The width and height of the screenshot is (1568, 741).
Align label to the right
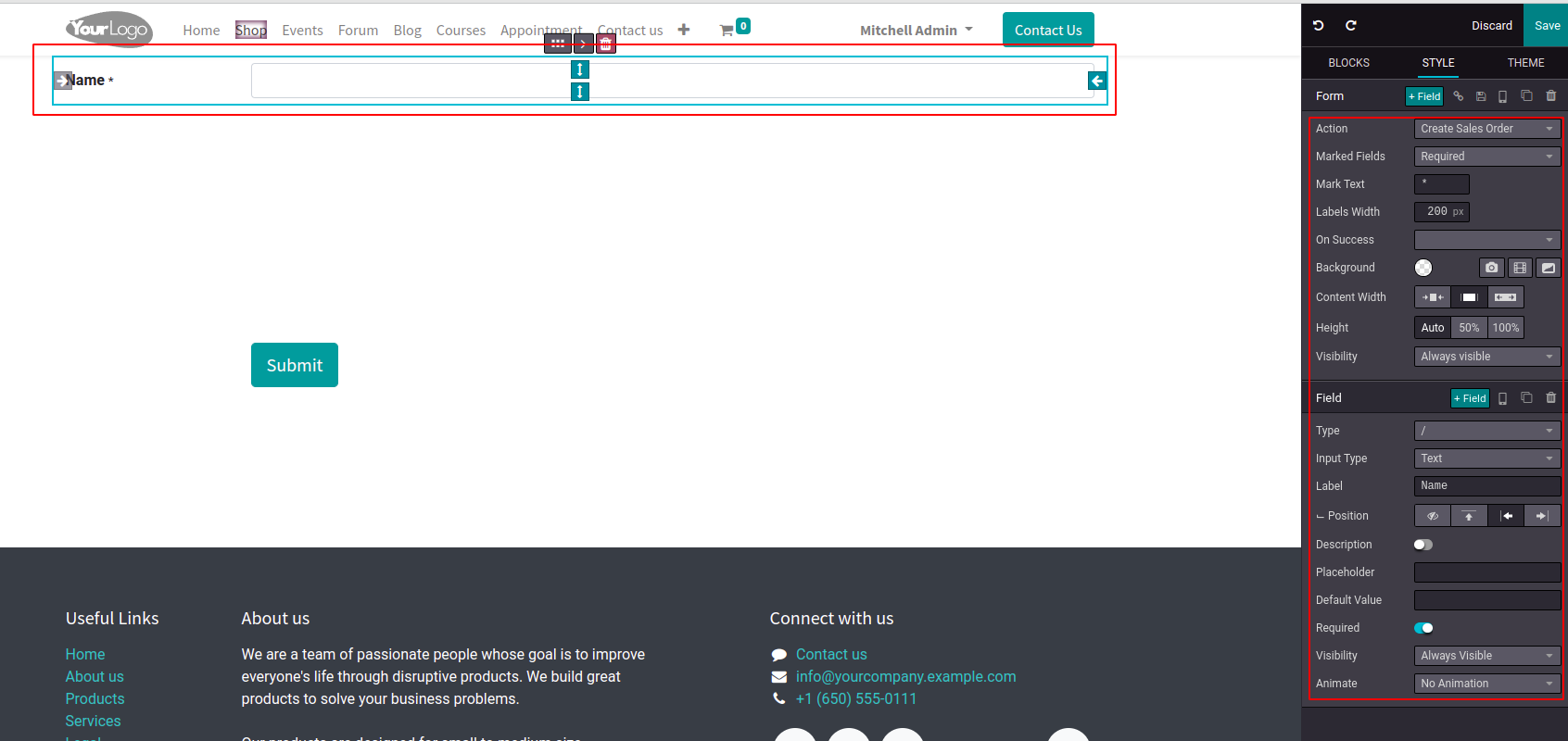(1543, 516)
